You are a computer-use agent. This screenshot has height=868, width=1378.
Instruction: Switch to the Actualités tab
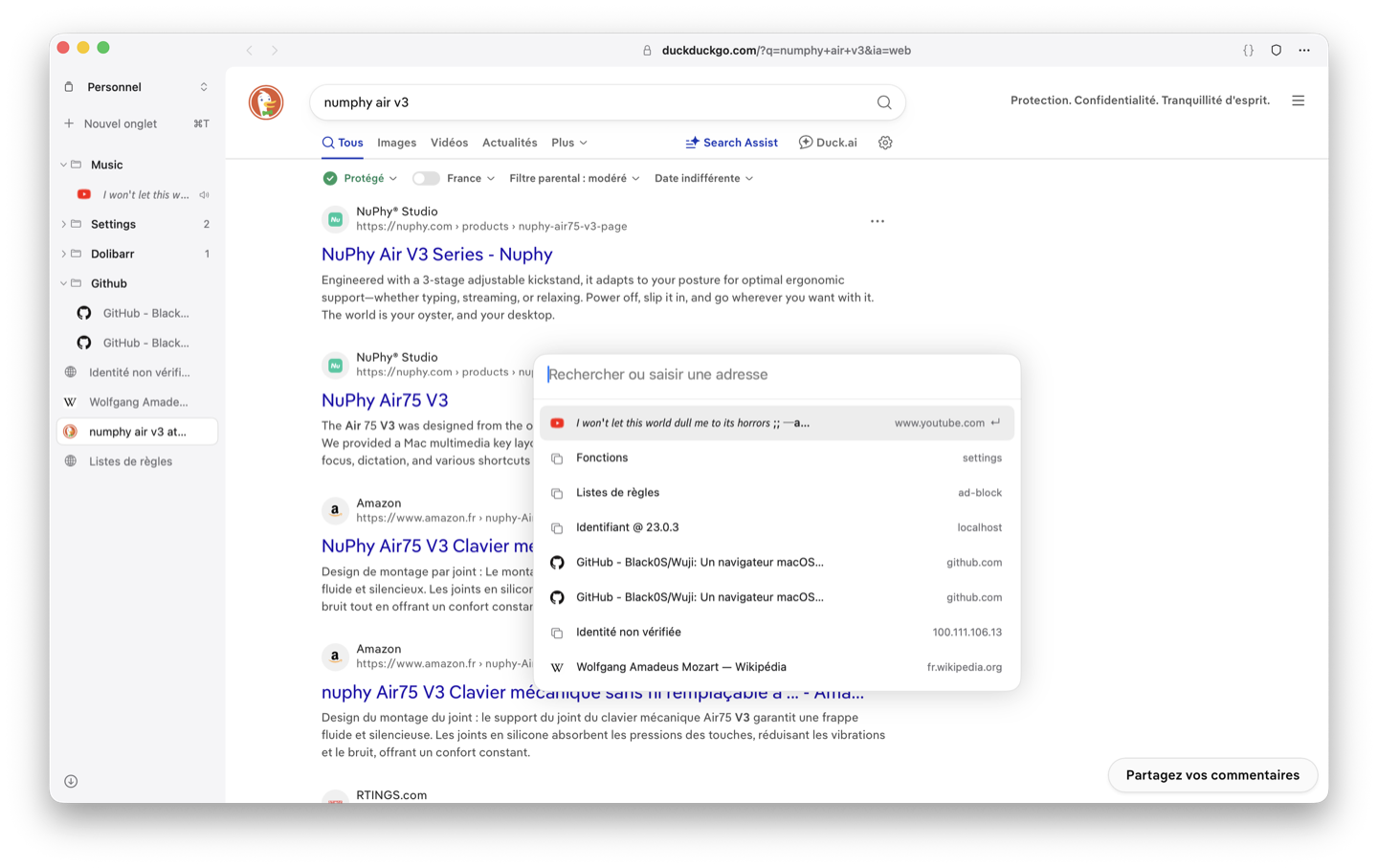(x=510, y=143)
